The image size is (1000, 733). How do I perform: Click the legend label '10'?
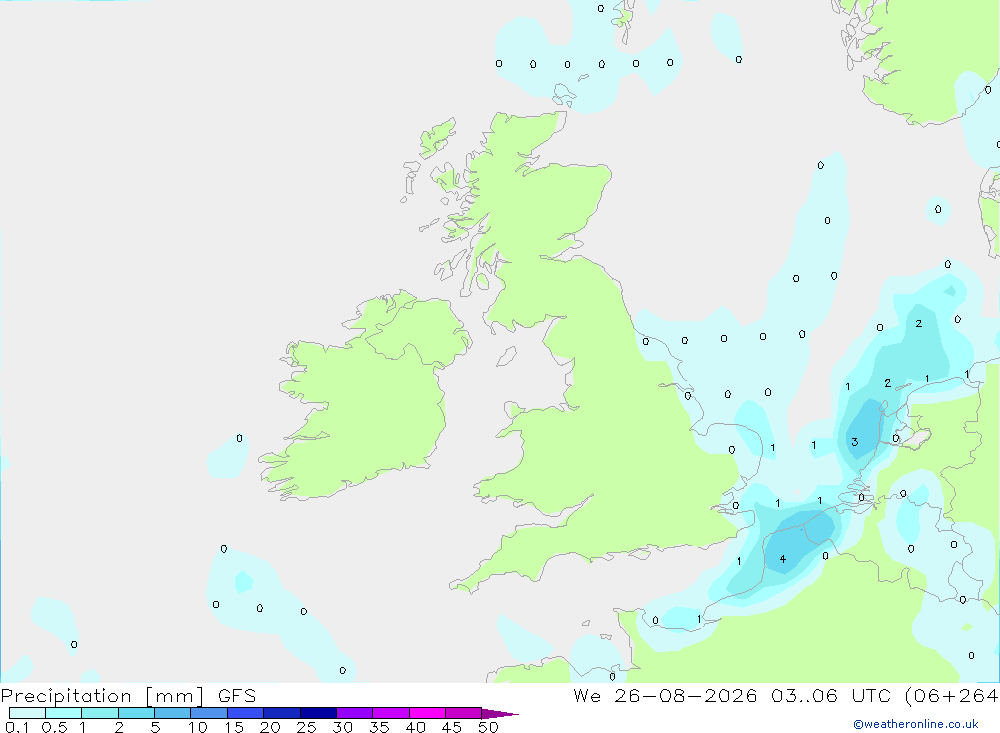click(x=198, y=727)
